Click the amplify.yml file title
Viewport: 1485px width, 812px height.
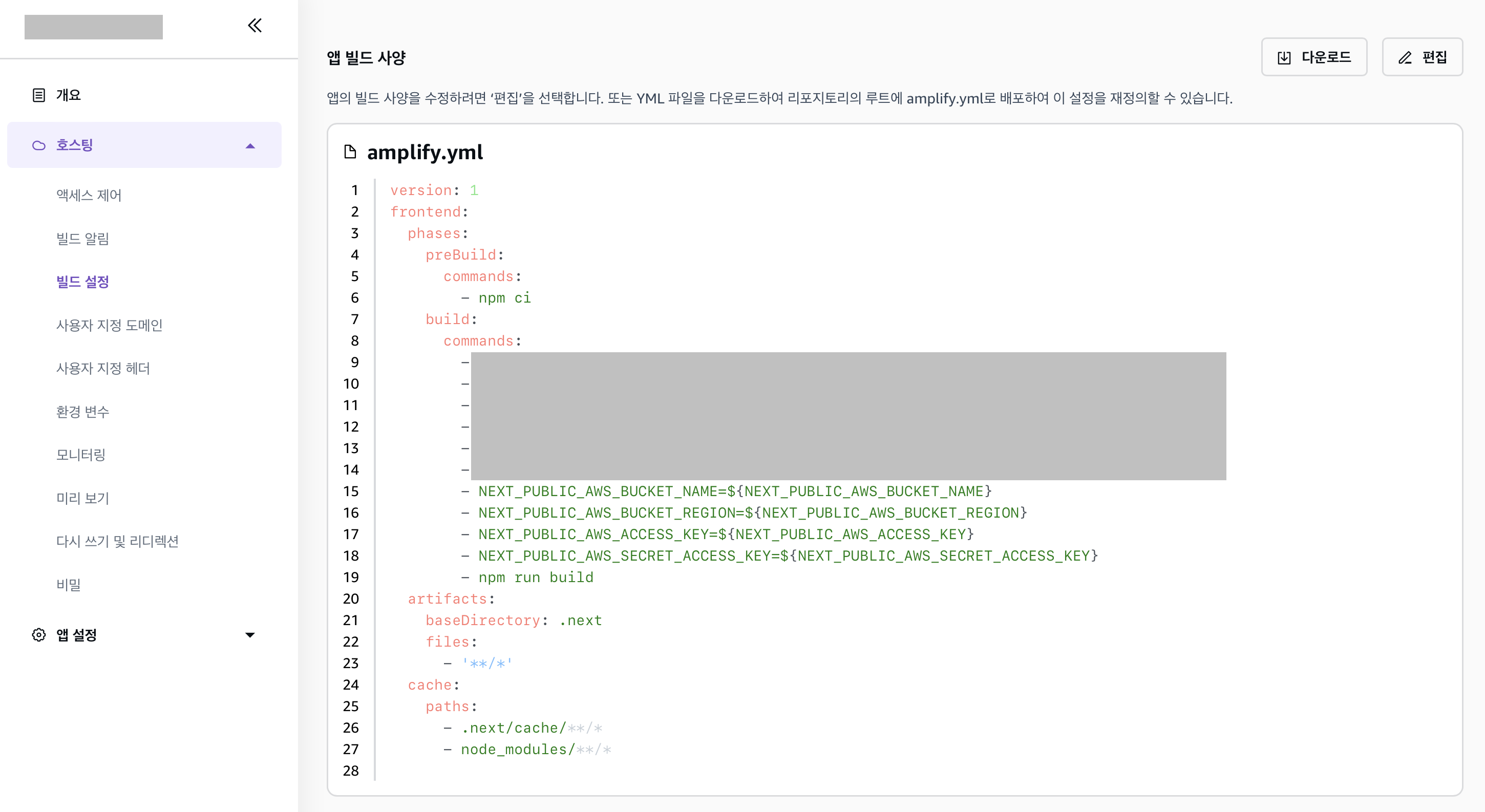tap(425, 152)
